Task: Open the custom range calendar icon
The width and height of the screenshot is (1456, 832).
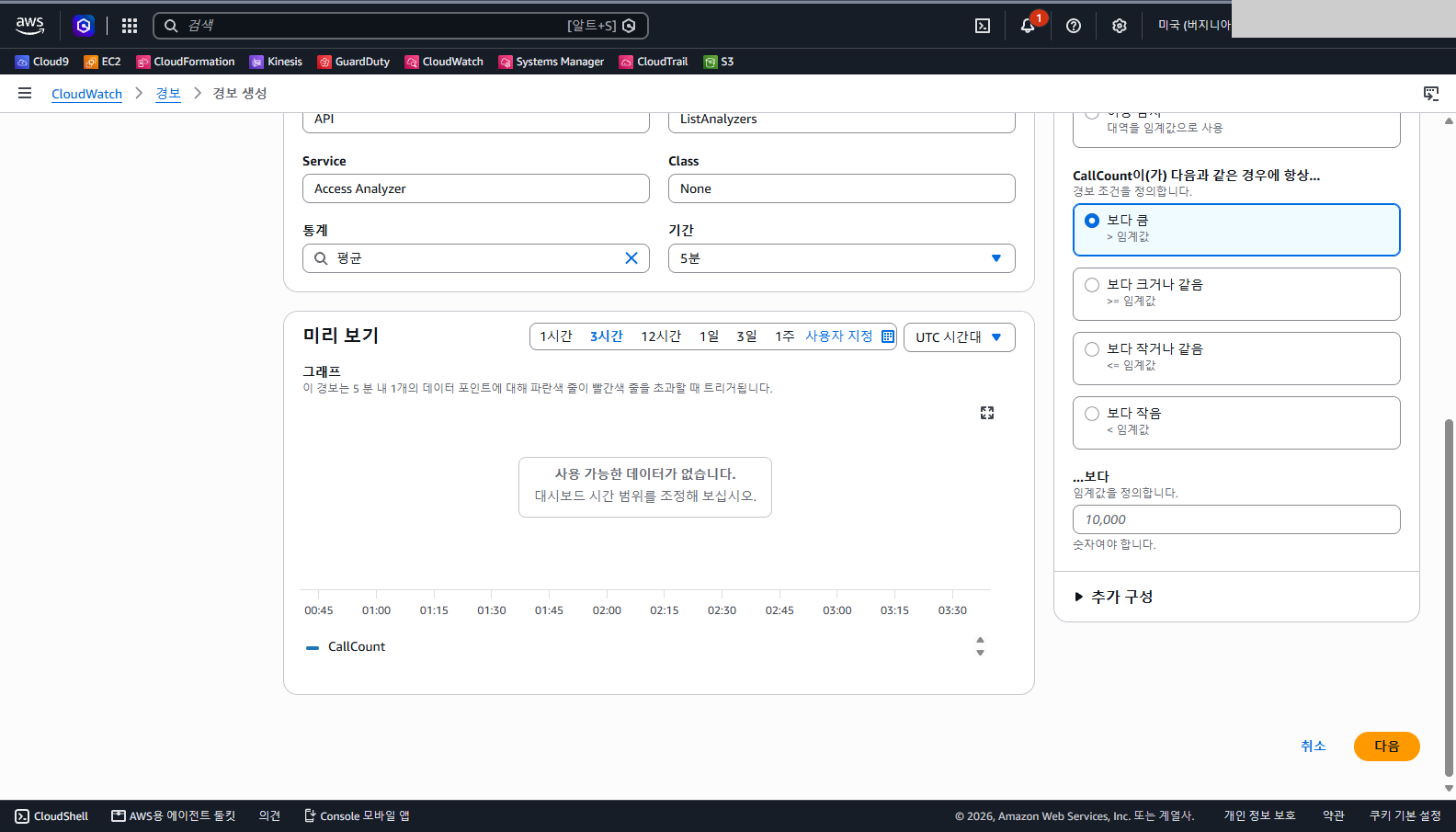Action: point(888,336)
